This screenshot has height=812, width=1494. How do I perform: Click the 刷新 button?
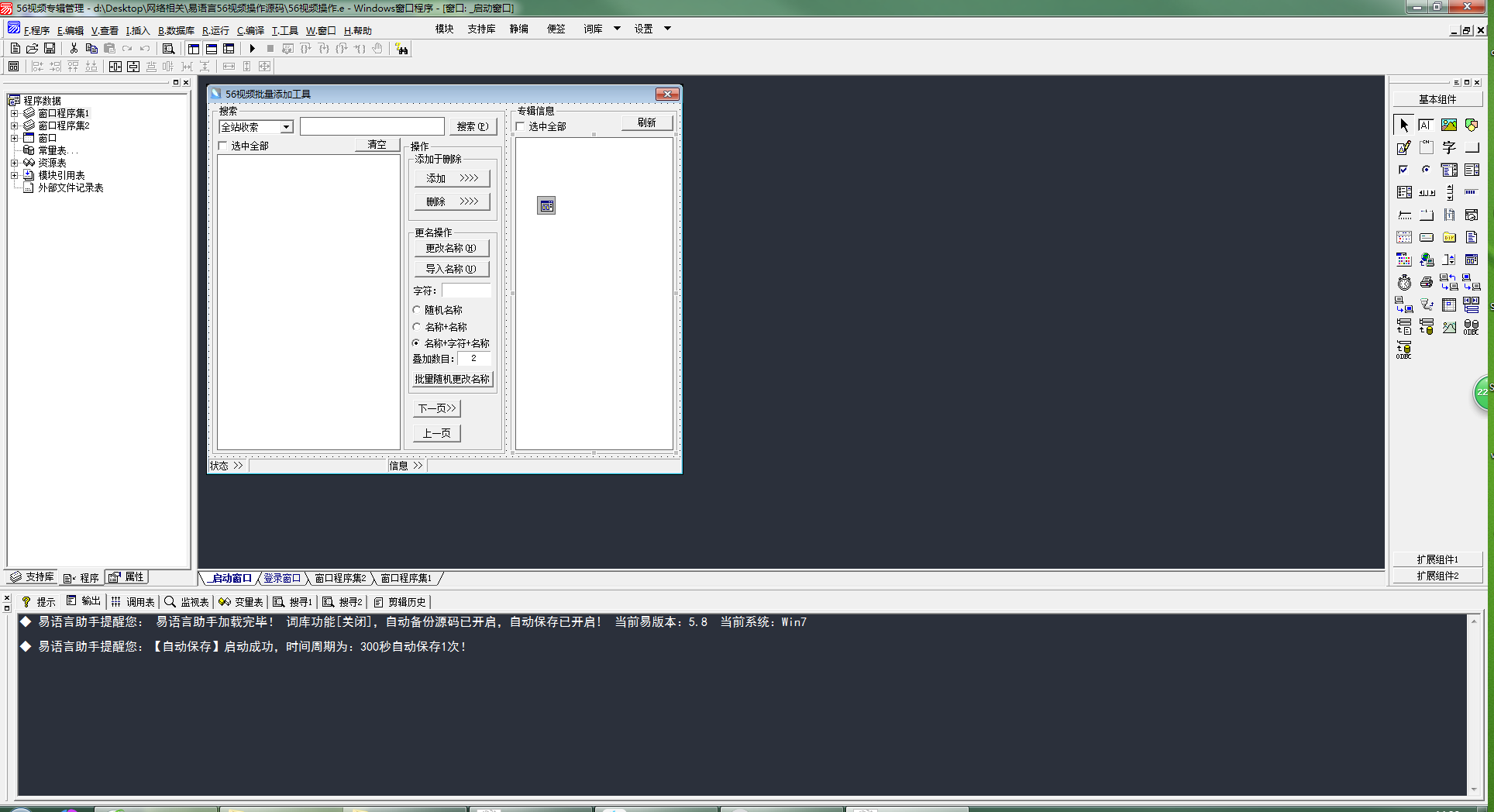[x=647, y=122]
